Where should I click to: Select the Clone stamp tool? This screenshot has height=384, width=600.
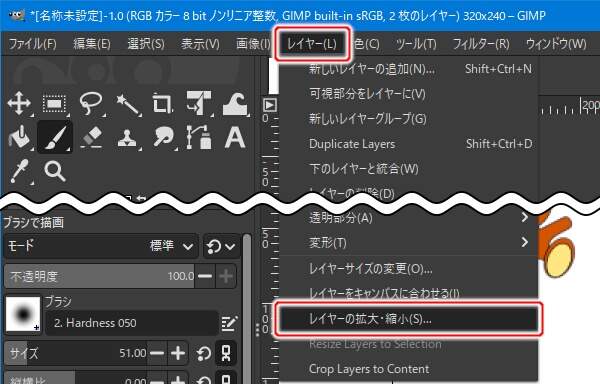click(x=127, y=138)
